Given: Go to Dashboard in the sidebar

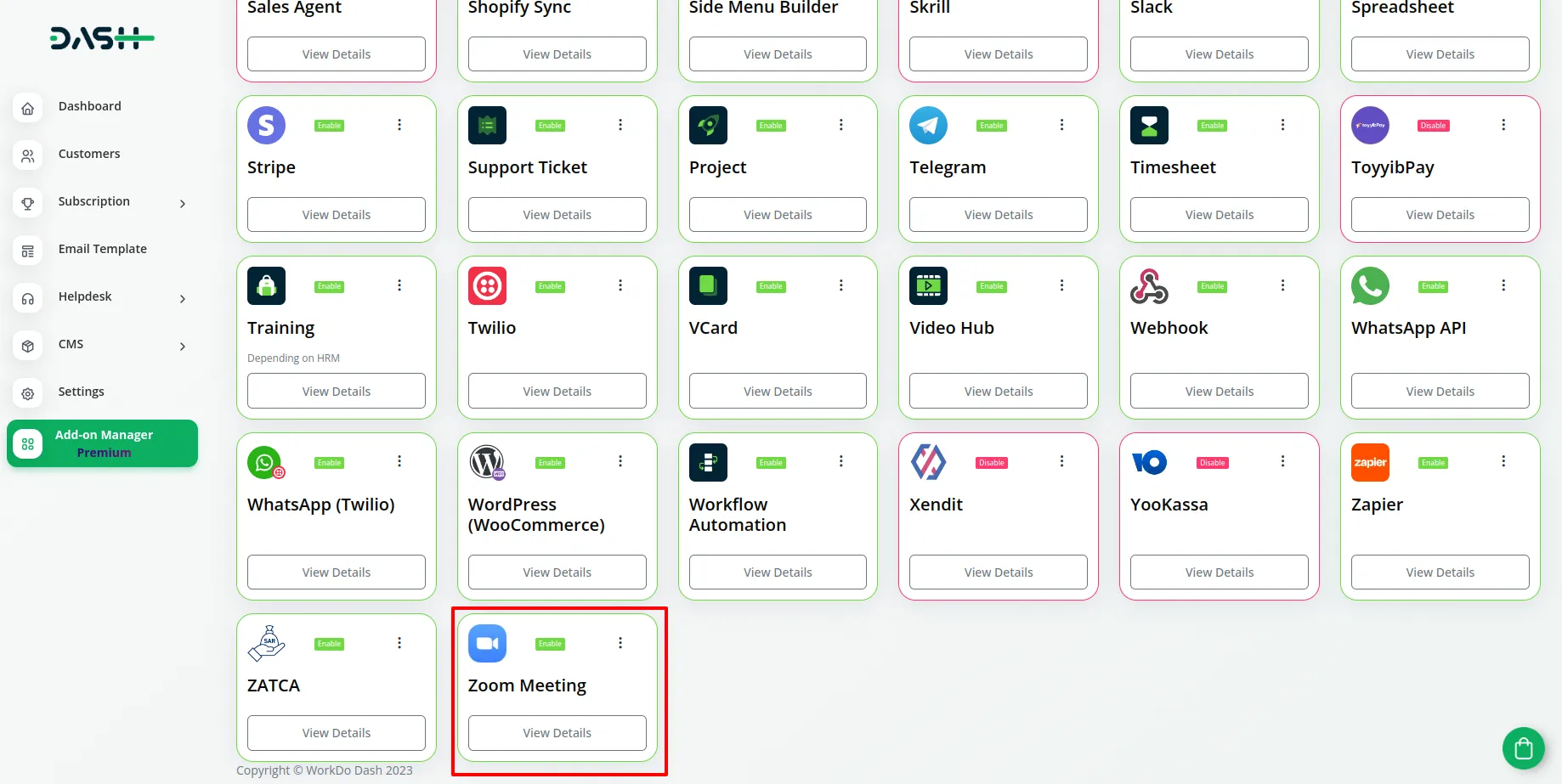Looking at the screenshot, I should tap(102, 107).
